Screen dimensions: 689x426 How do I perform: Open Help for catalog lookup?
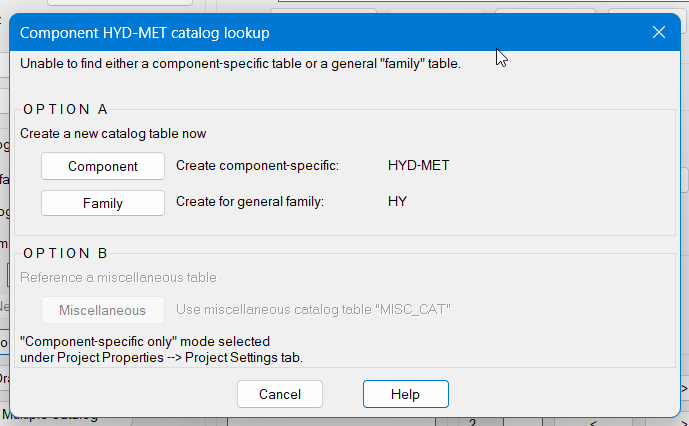[405, 394]
